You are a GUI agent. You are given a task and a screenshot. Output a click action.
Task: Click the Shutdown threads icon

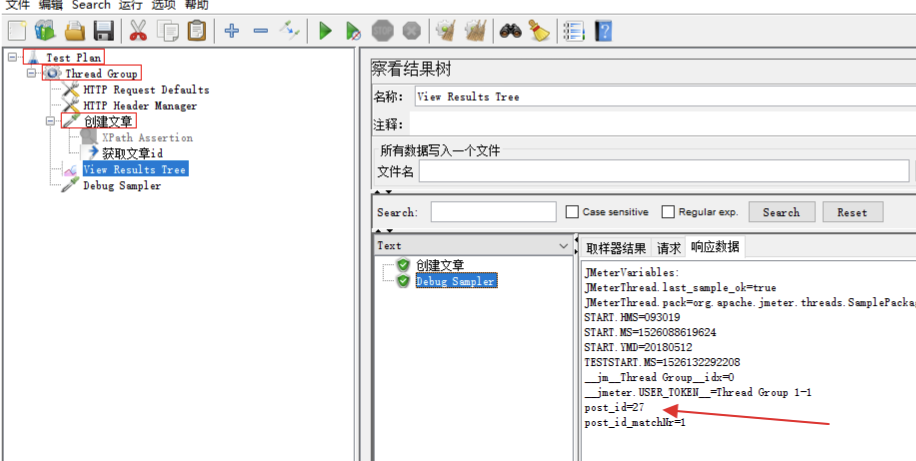[x=412, y=30]
